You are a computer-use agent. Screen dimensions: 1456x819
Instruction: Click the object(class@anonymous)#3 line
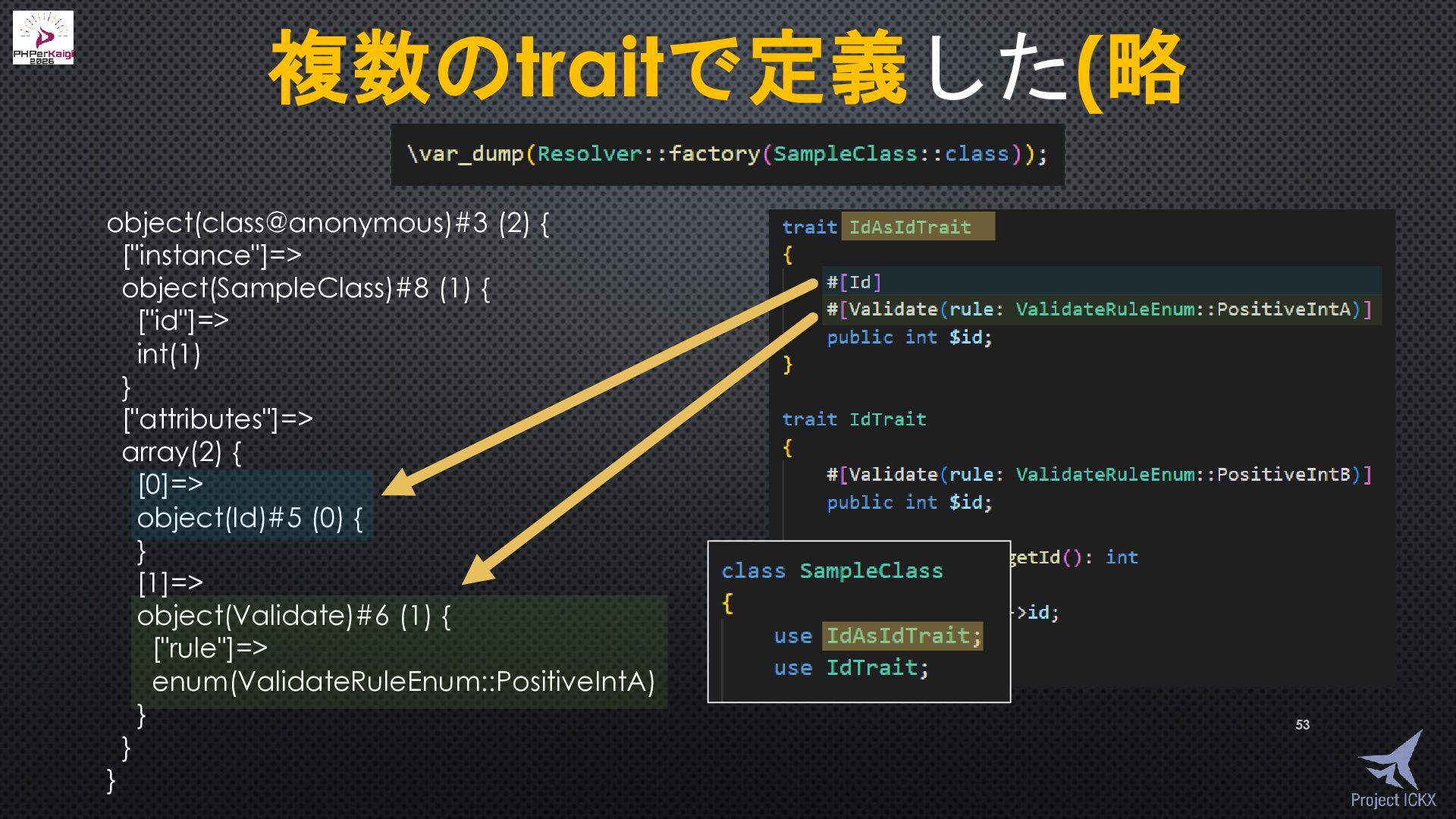[x=328, y=223]
